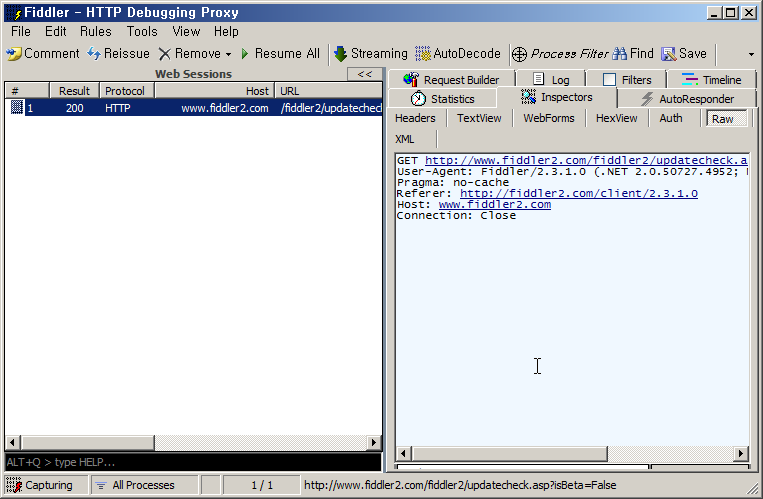Image resolution: width=763 pixels, height=499 pixels.
Task: Click the 200 result cell
Action: click(74, 108)
